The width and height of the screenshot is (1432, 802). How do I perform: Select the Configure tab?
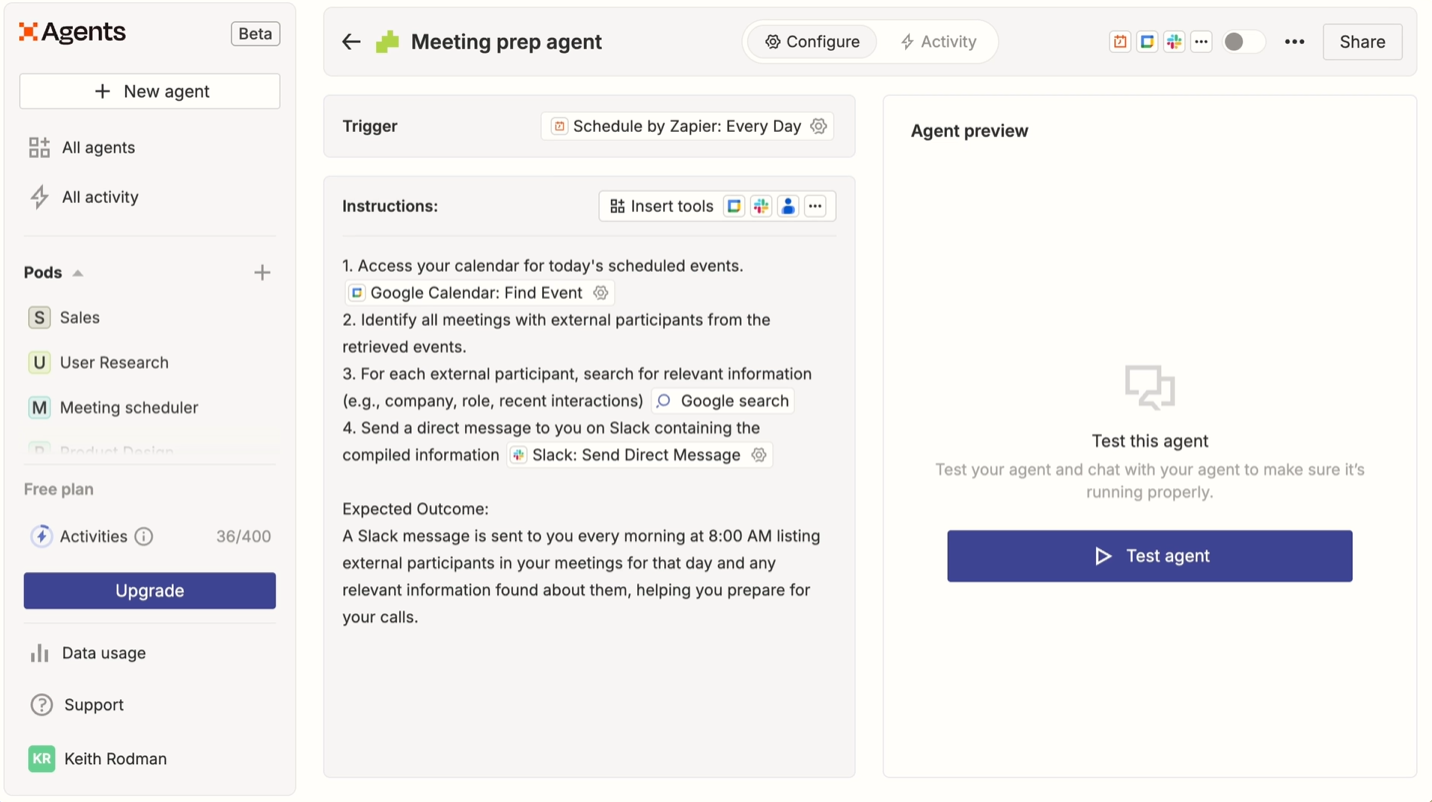pyautogui.click(x=812, y=42)
